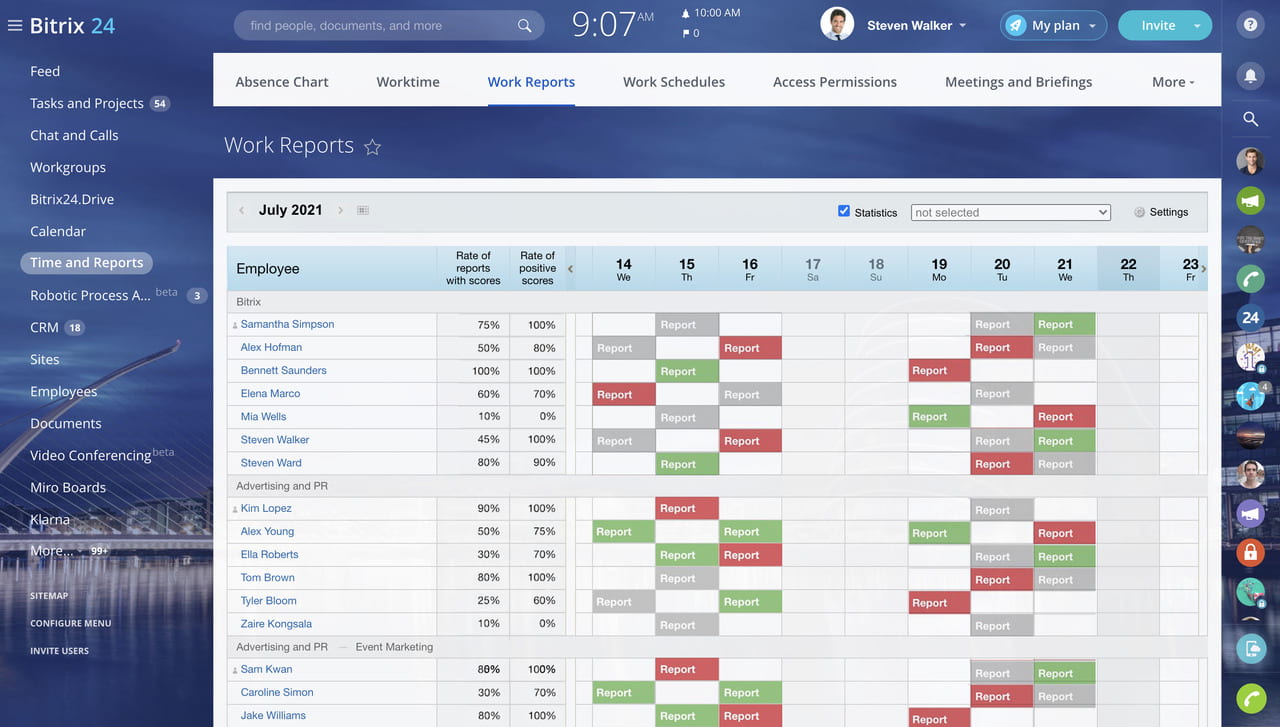The image size is (1280, 727).
Task: Open the Bitrix24 messenger 24 icon
Action: [x=1250, y=317]
